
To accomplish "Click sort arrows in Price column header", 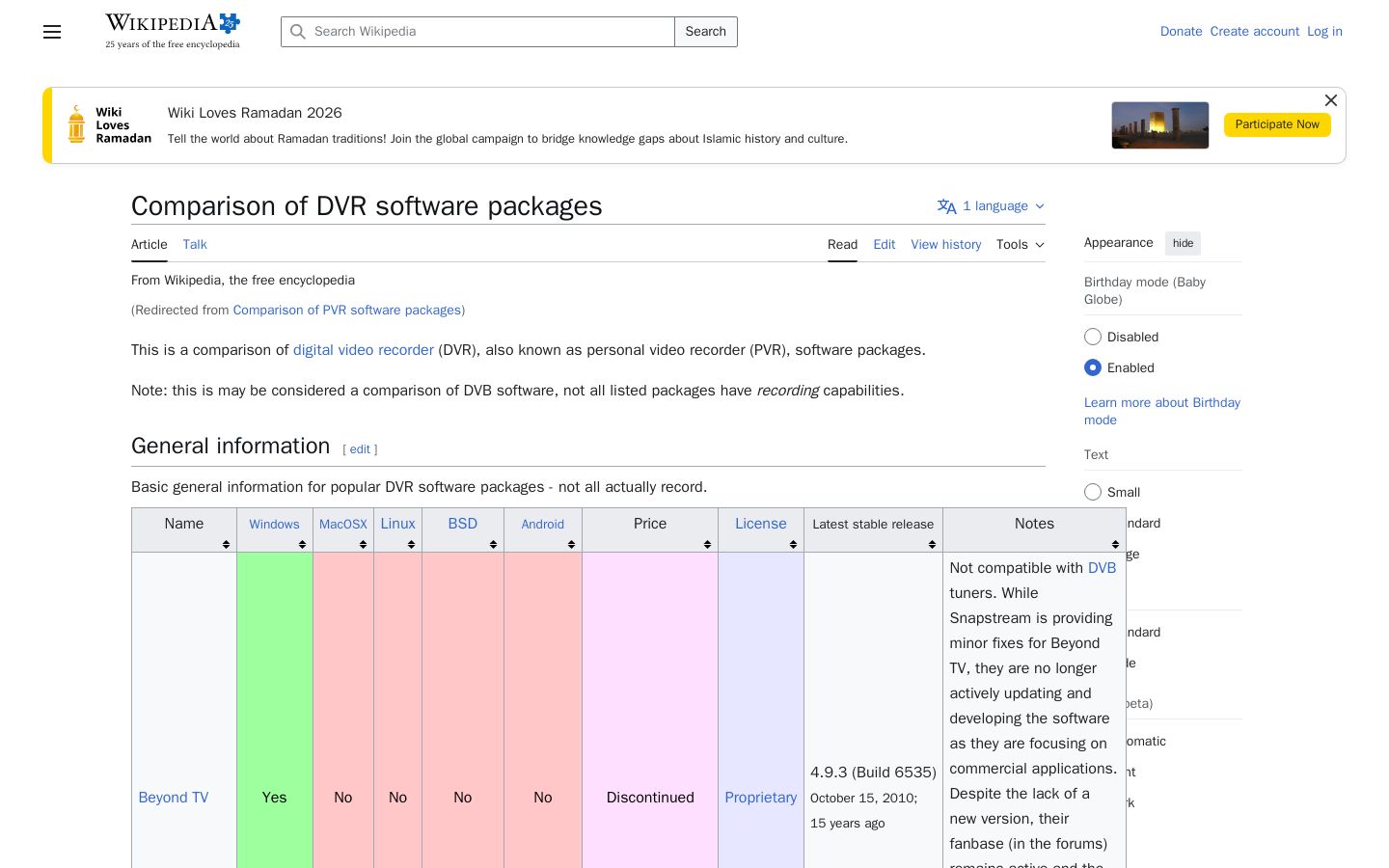I will click(707, 545).
